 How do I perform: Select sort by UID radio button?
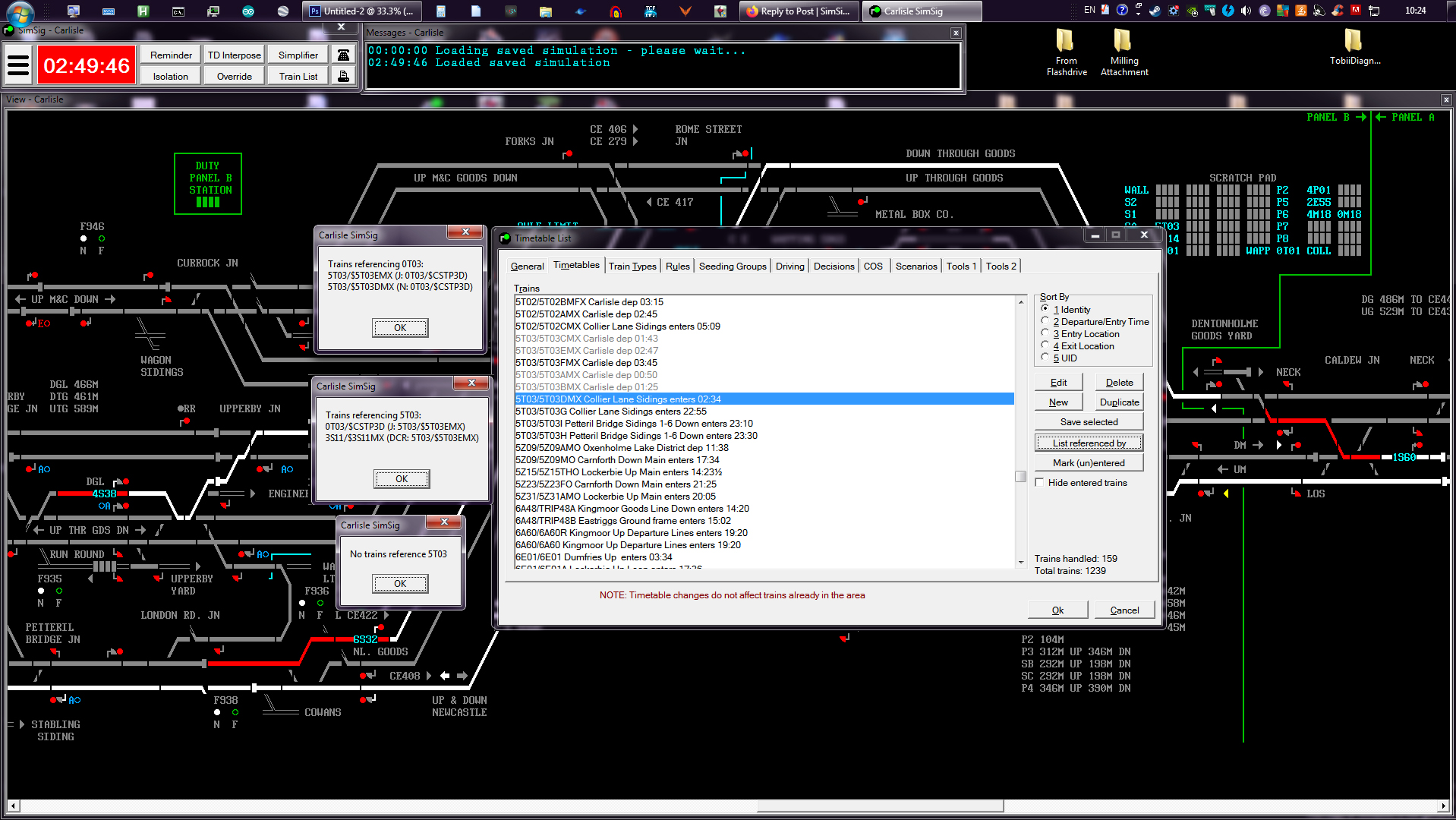(x=1045, y=358)
